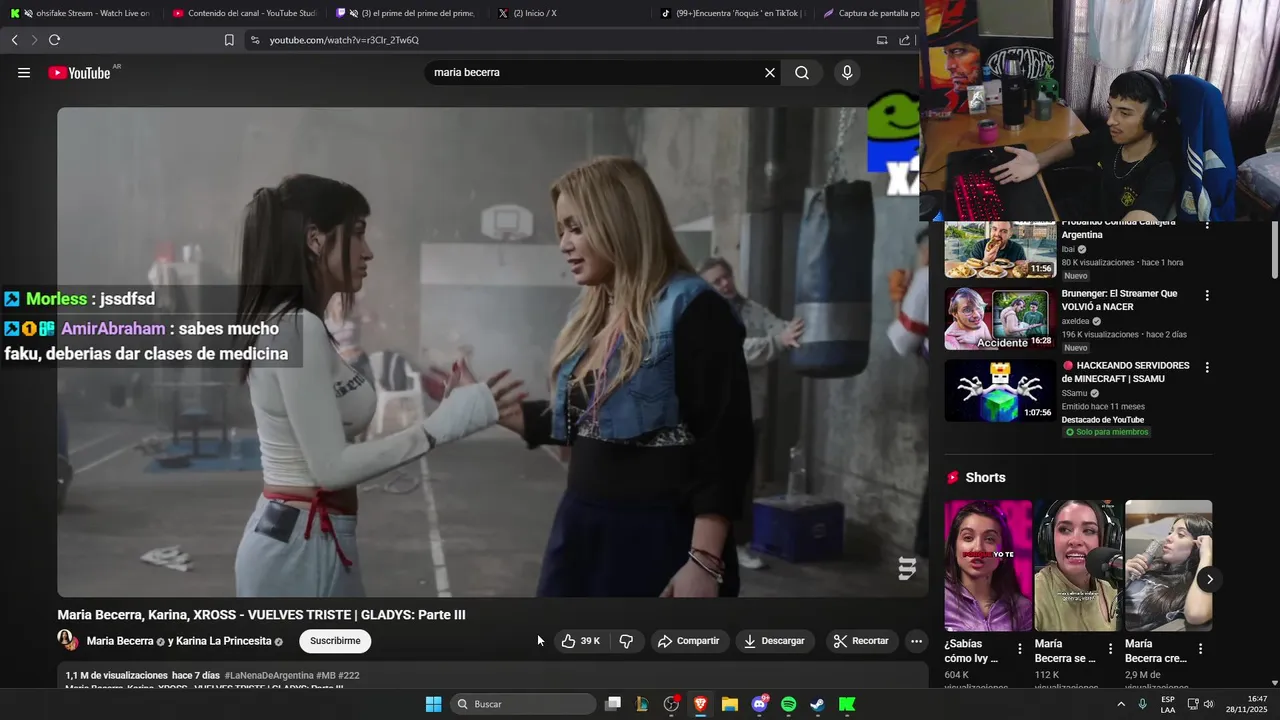
Task: Open Brunenger El Streamer video thumbnail
Action: click(x=1000, y=319)
